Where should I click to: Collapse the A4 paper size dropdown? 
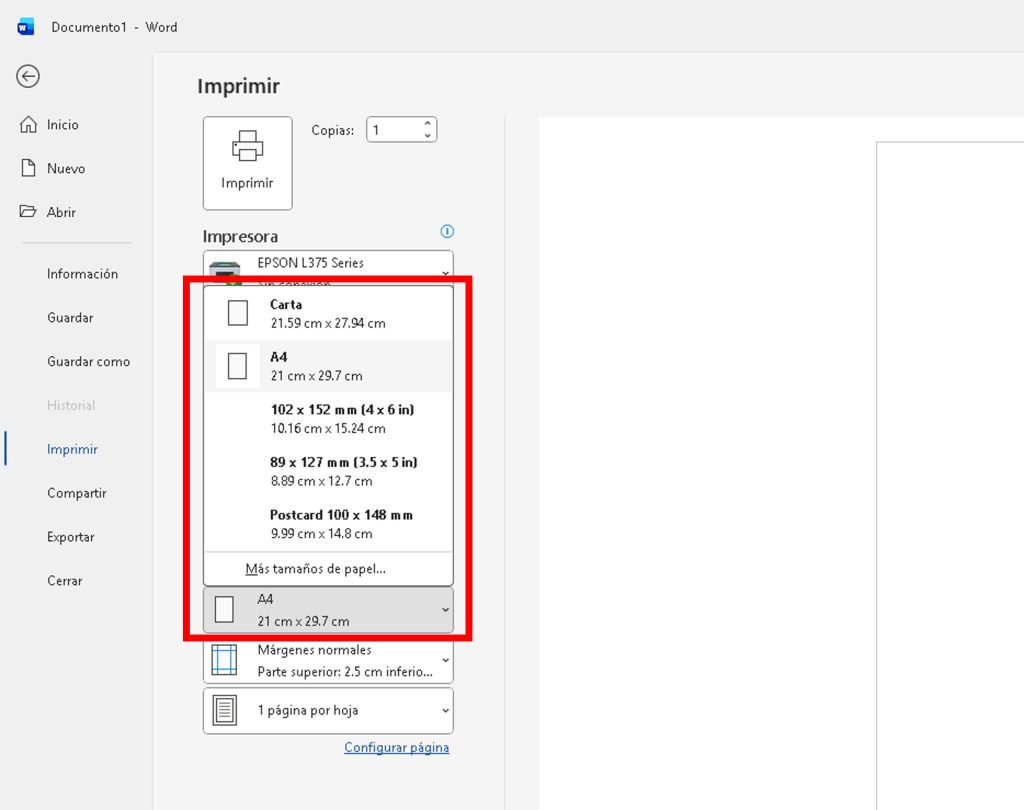click(x=444, y=610)
